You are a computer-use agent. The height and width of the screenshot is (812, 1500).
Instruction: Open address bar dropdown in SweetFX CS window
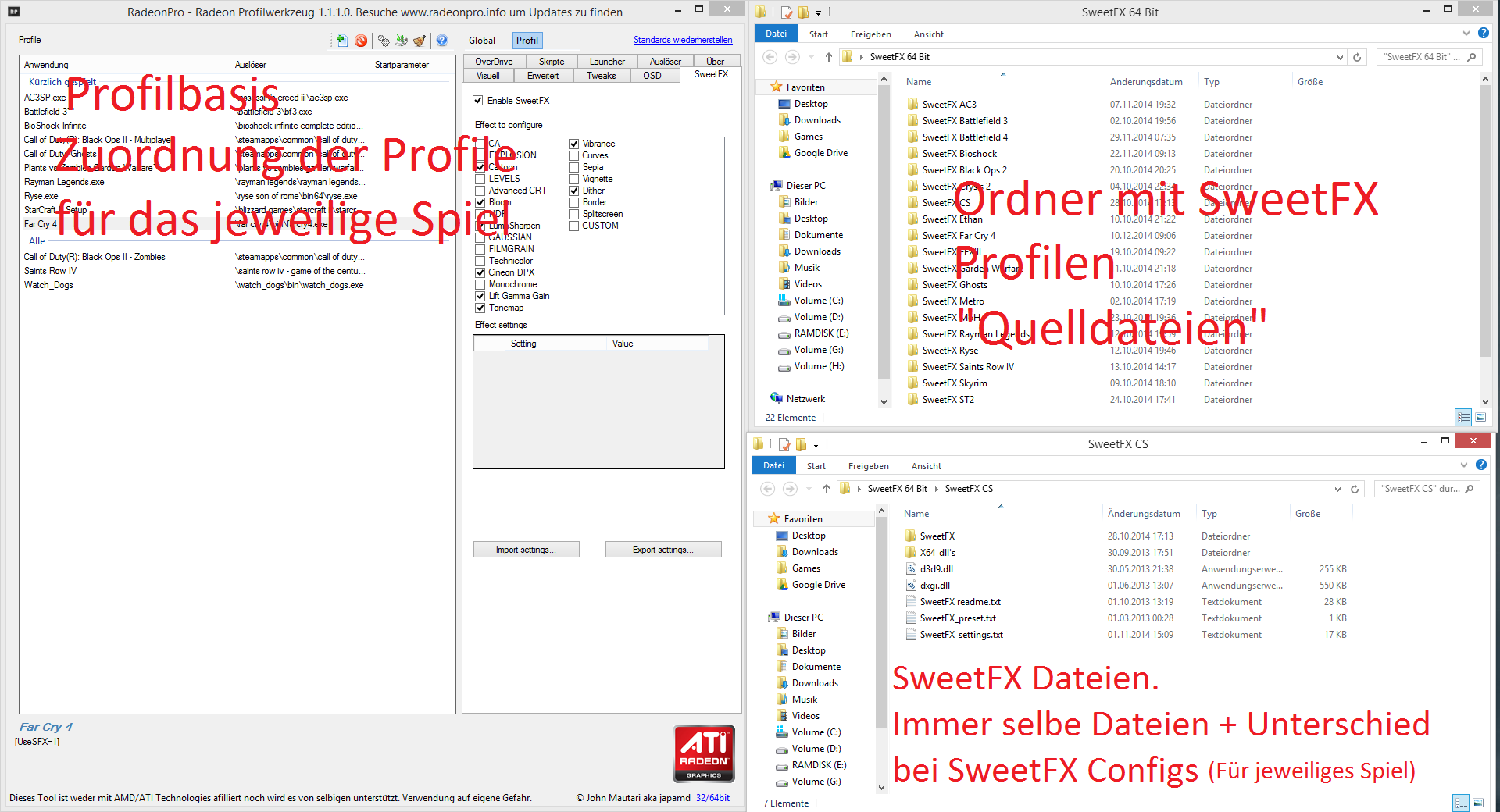[1337, 489]
